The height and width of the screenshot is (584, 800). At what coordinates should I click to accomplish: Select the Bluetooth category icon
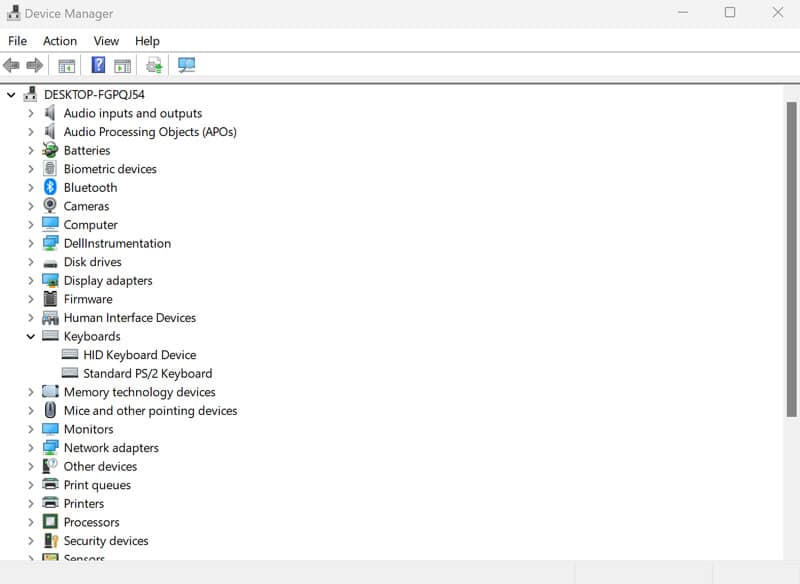50,188
